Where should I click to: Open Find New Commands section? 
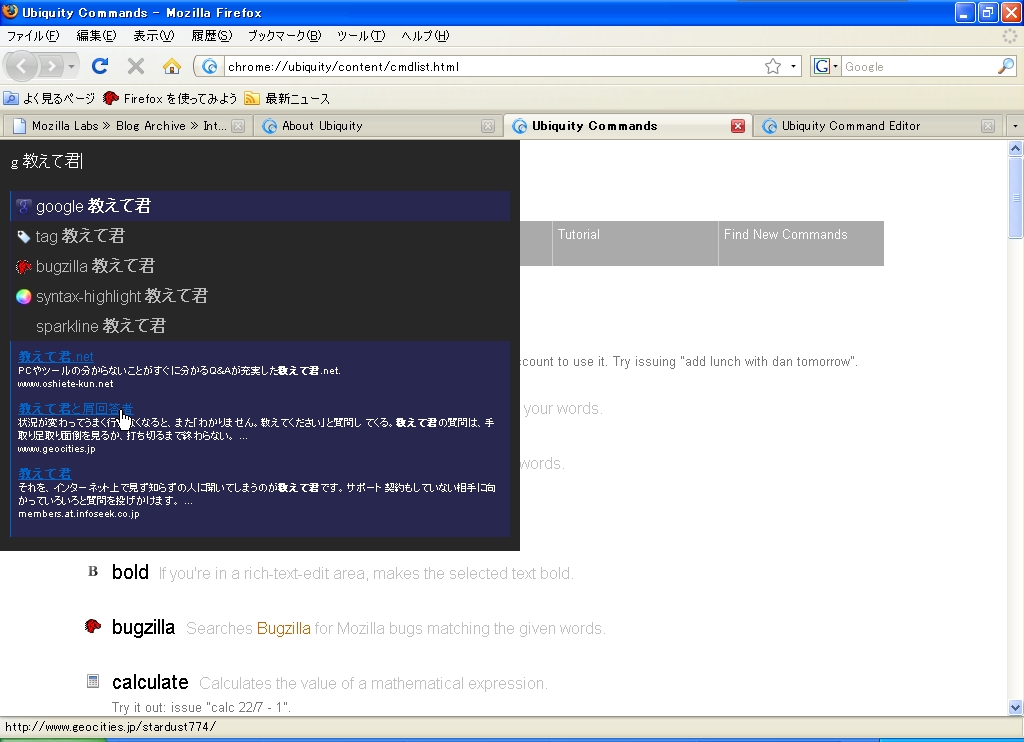tap(801, 243)
